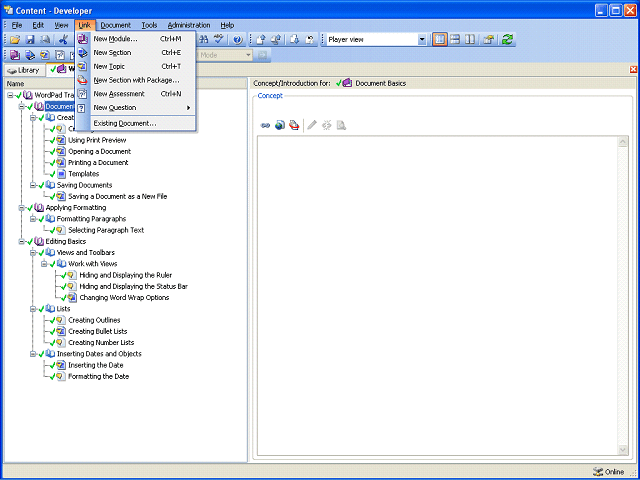Open the Document menu
This screenshot has width=640, height=480.
click(116, 25)
